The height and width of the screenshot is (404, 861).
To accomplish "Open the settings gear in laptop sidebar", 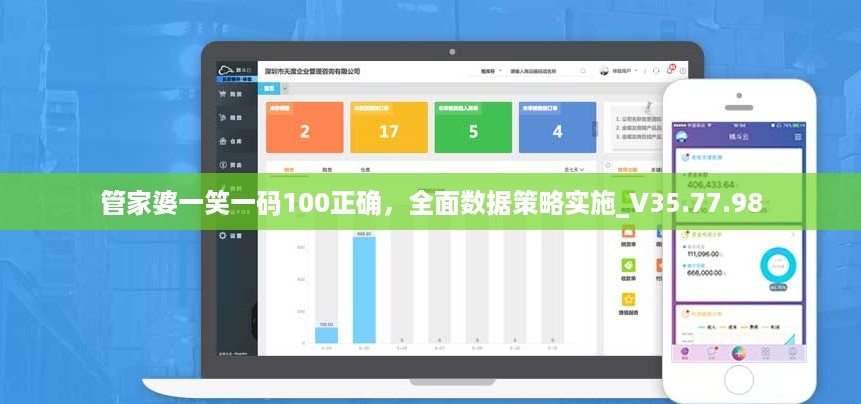I will [223, 235].
